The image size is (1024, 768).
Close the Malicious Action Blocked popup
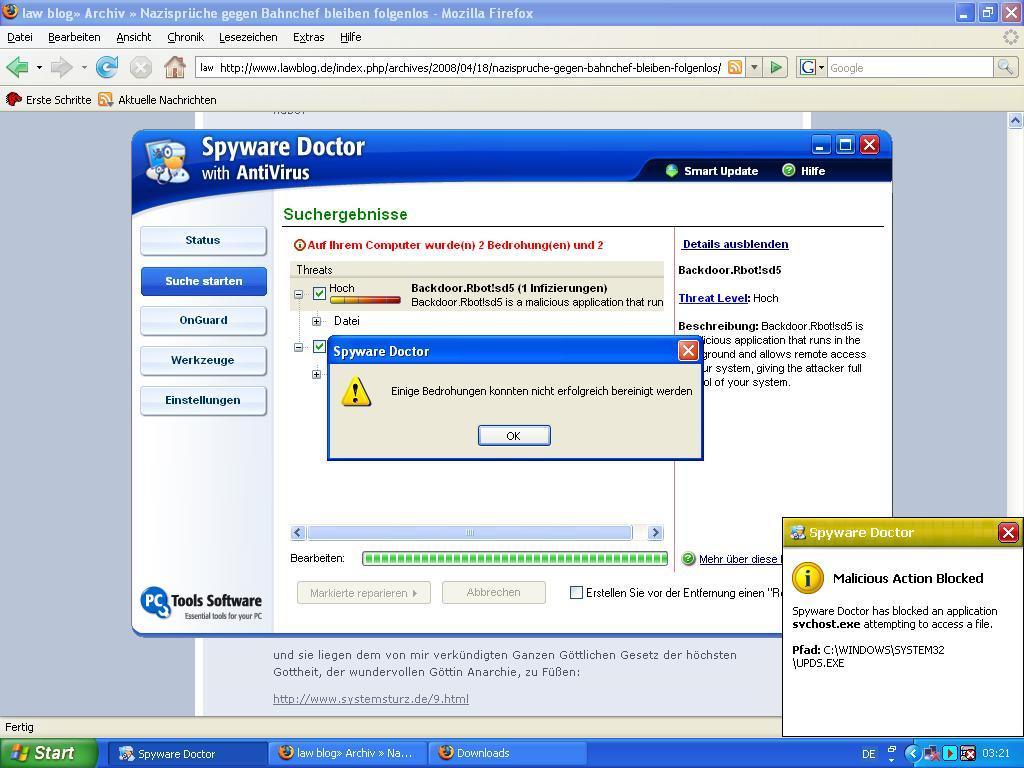coord(1008,532)
